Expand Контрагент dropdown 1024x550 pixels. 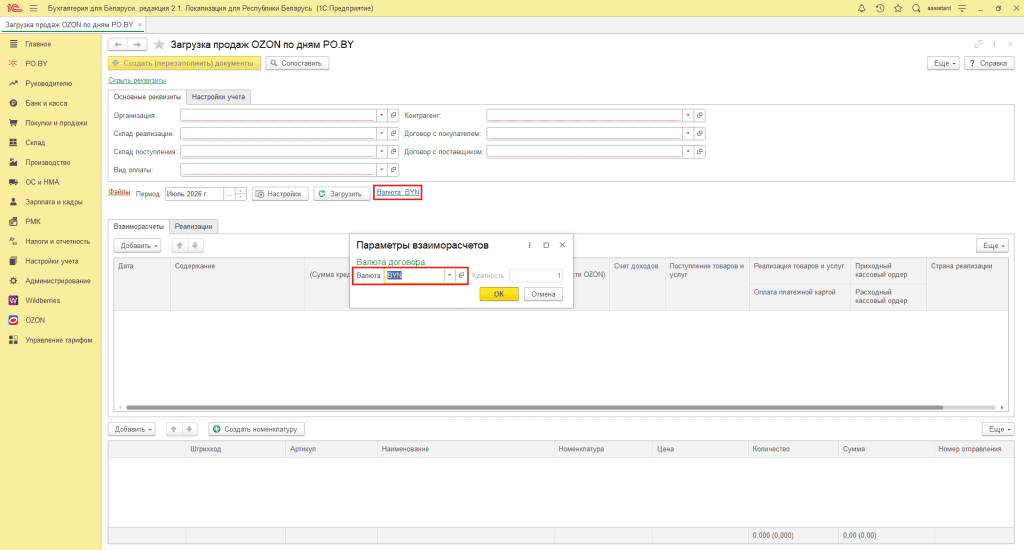coord(688,115)
